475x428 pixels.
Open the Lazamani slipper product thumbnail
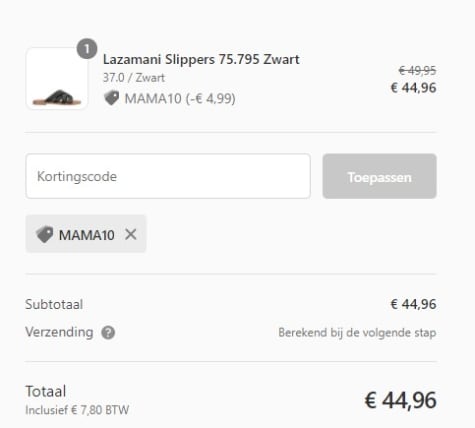[57, 78]
